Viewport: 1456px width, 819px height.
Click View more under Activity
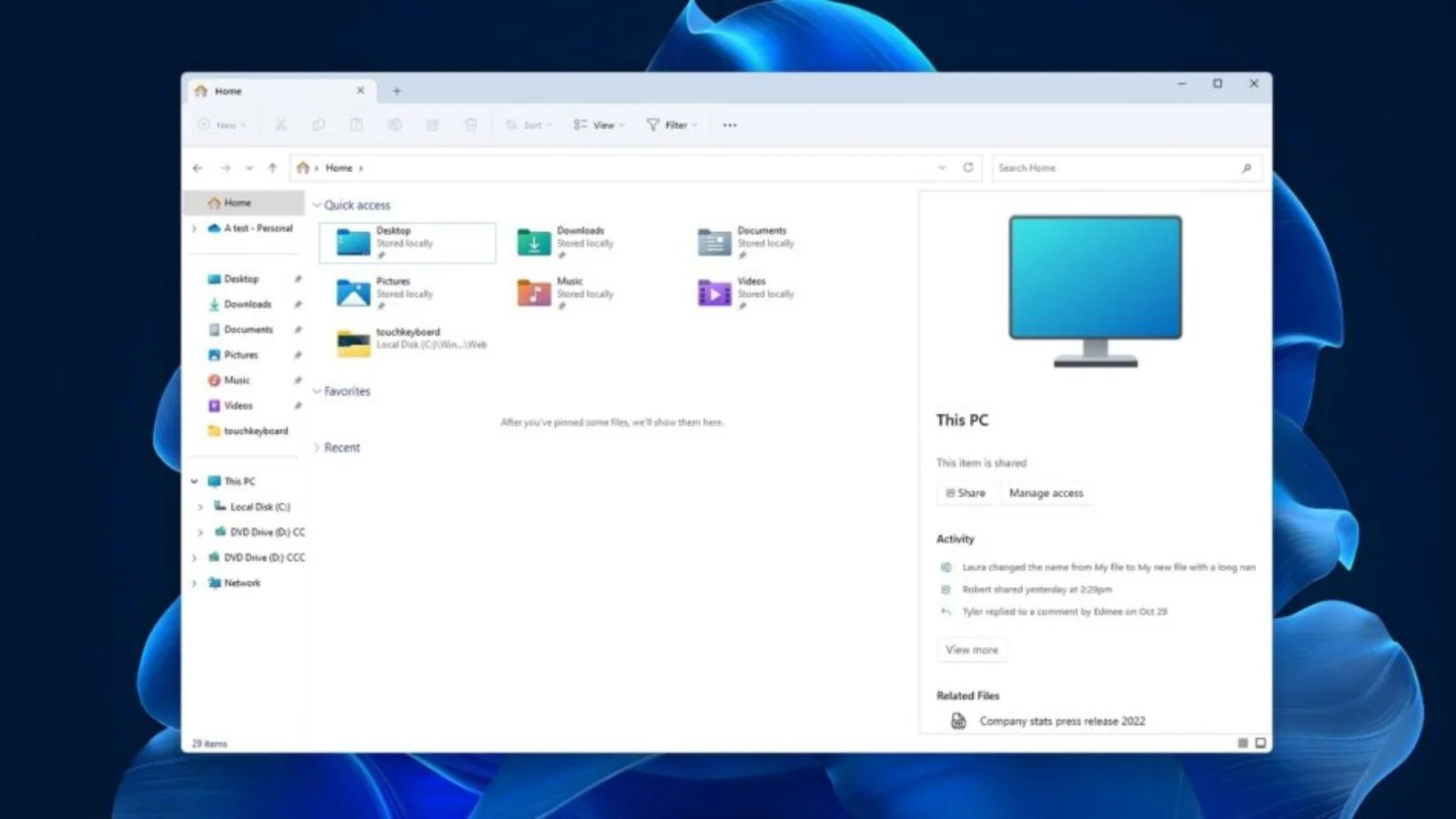972,650
